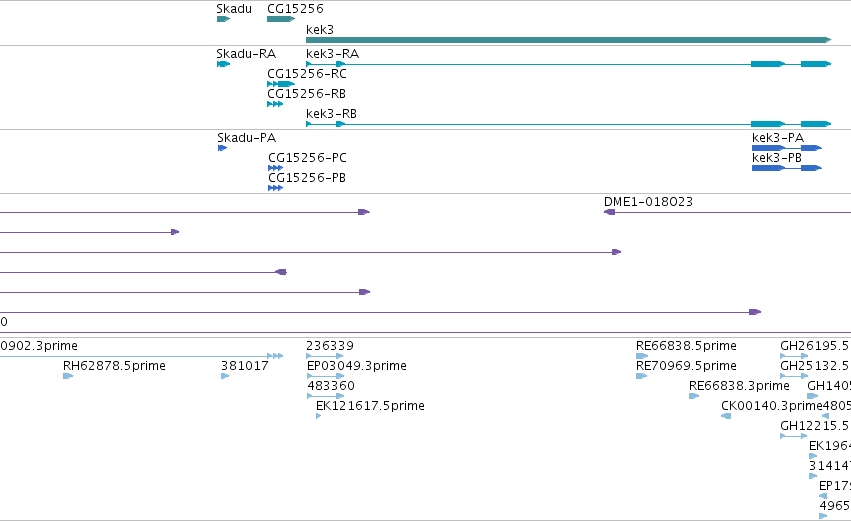Select the GH25132 EST feature
Screen dimensions: 851x521
tap(794, 376)
